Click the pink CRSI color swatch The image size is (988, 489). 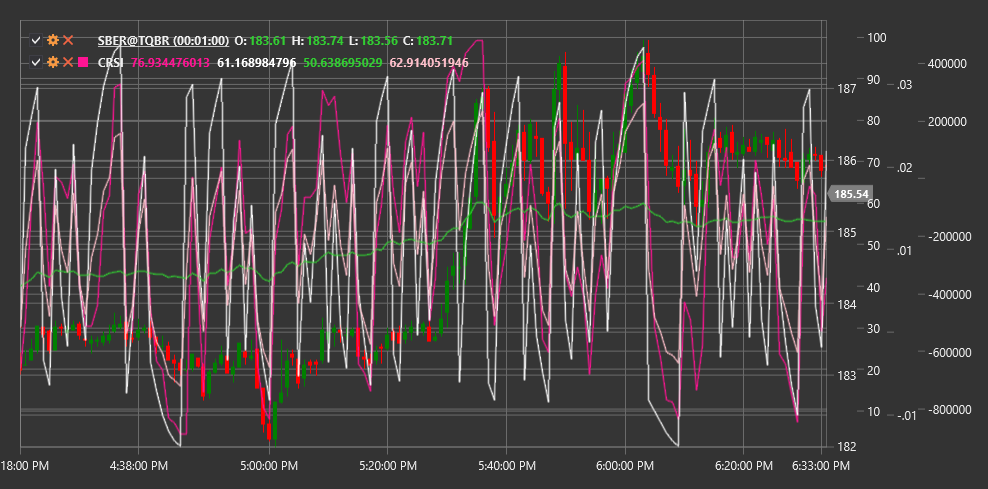click(83, 62)
